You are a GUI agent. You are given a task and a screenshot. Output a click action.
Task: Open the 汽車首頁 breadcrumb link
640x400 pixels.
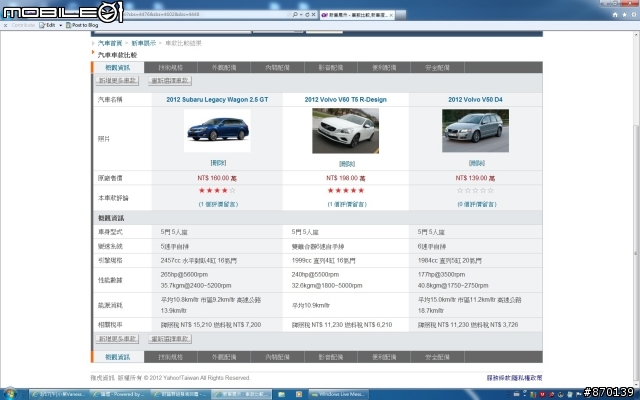(110, 43)
